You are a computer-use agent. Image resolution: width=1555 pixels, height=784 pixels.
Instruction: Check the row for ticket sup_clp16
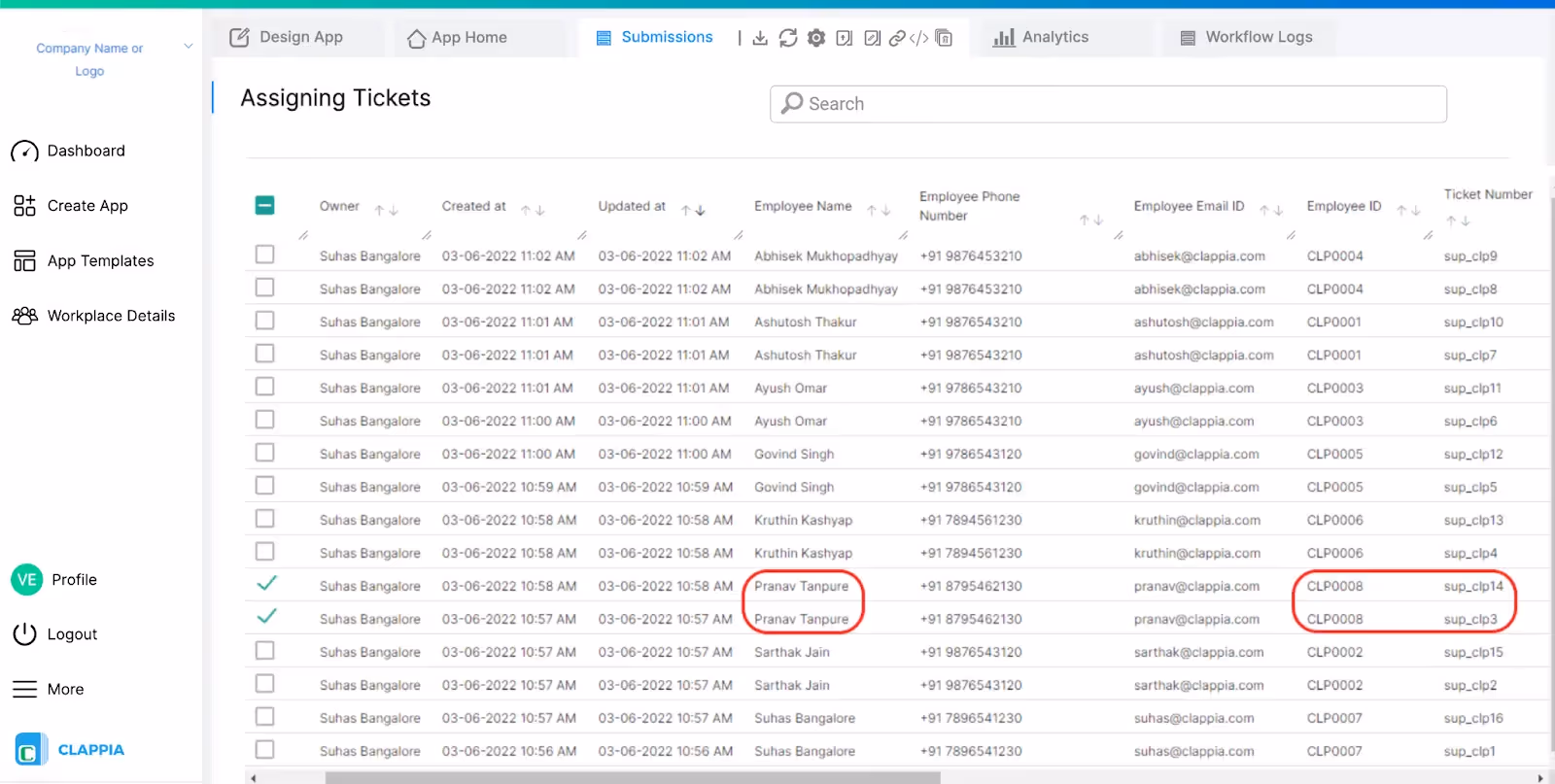[x=264, y=717]
